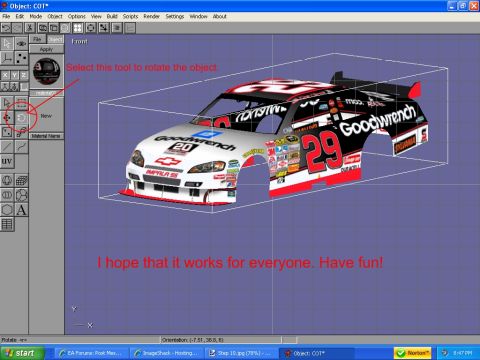Click the New material slot
Viewport: 480px width, 360px height.
pos(46,115)
